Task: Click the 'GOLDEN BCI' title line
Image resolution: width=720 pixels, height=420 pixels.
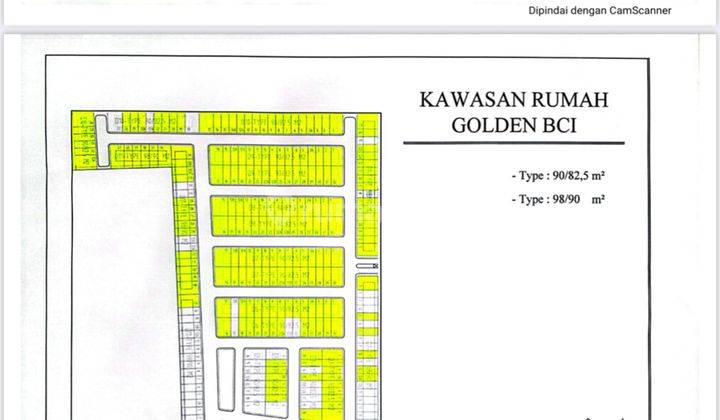Action: pyautogui.click(x=514, y=125)
